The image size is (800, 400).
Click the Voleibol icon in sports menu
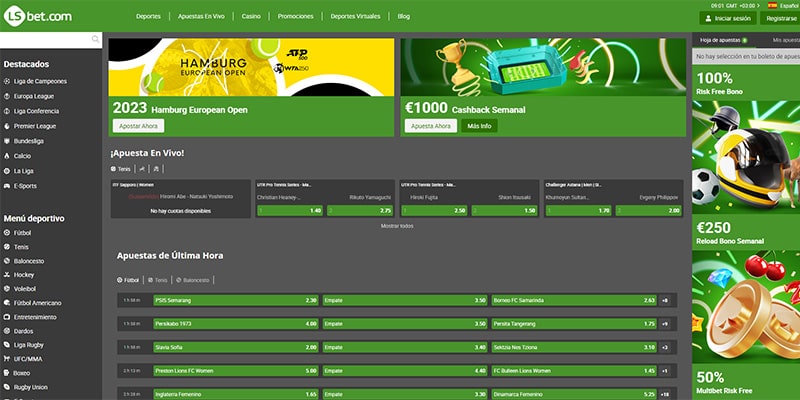[x=7, y=289]
